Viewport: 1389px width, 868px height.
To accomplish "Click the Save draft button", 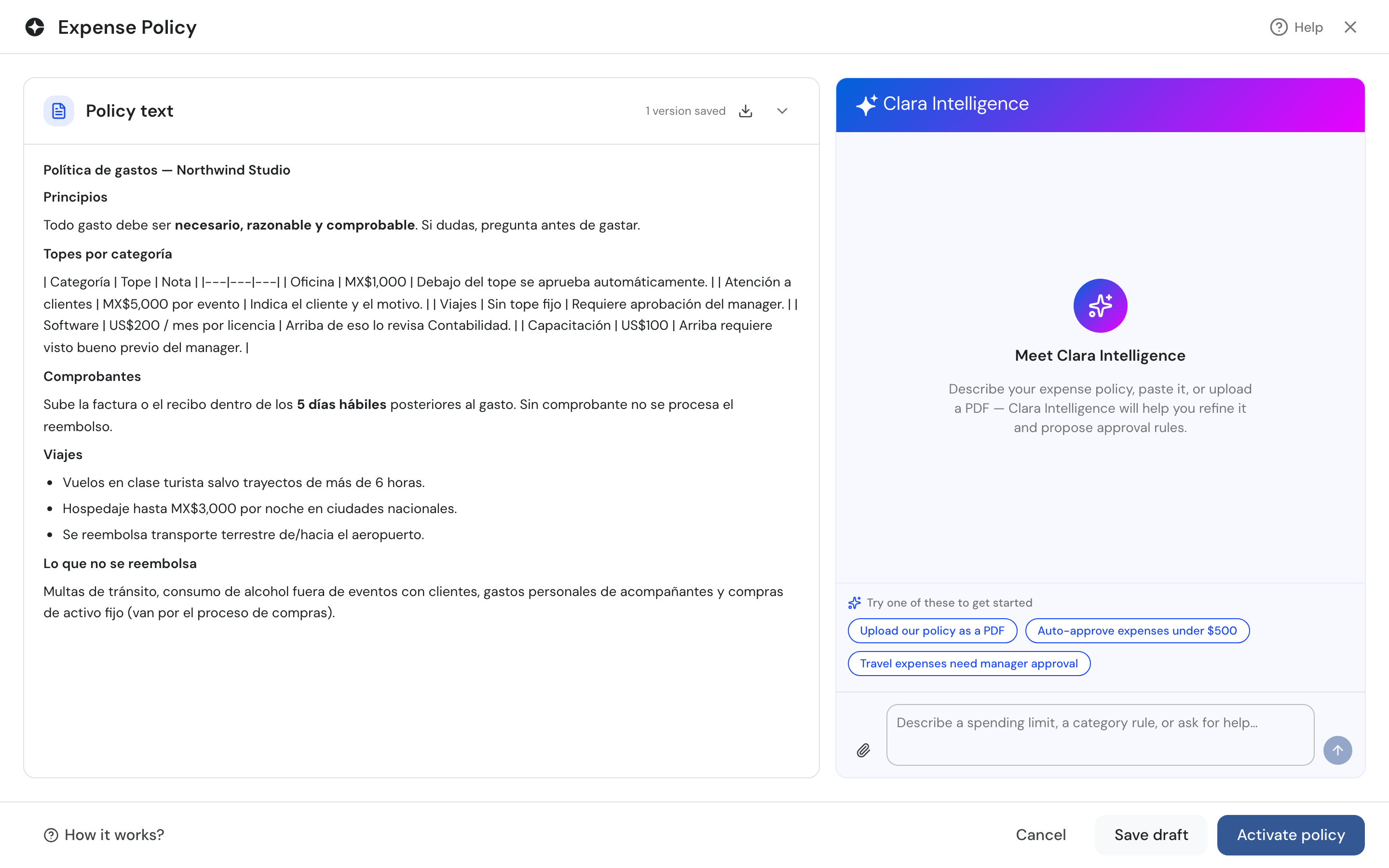I will pyautogui.click(x=1151, y=835).
